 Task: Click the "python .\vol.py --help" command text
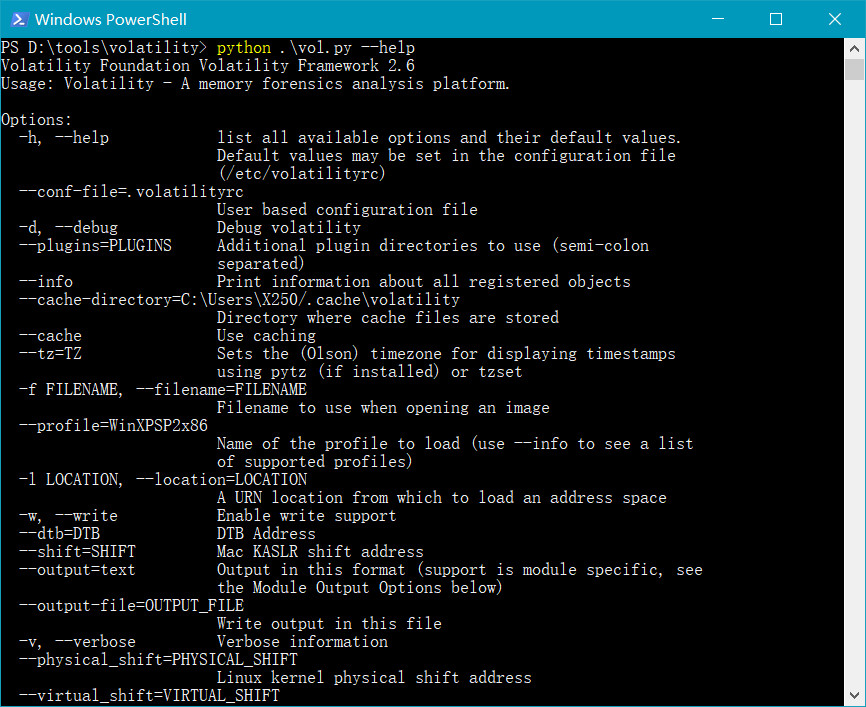tap(316, 48)
